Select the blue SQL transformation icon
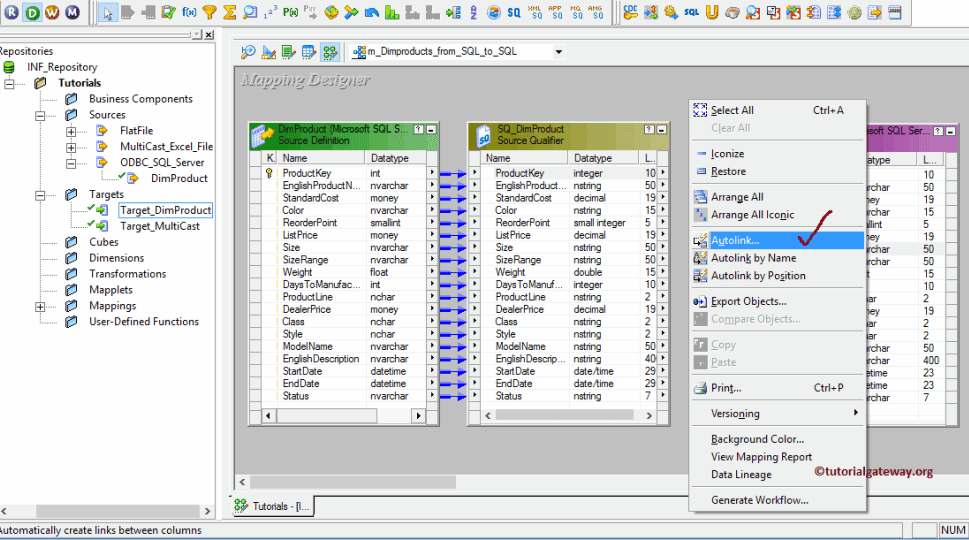This screenshot has height=540, width=969. coord(692,12)
